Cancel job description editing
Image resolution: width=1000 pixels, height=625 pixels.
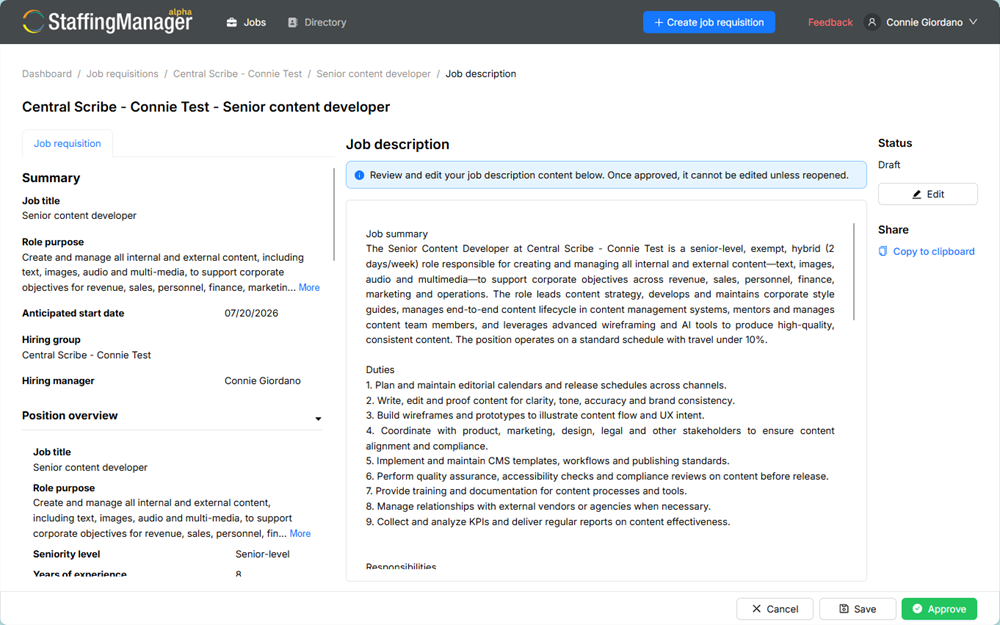775,609
